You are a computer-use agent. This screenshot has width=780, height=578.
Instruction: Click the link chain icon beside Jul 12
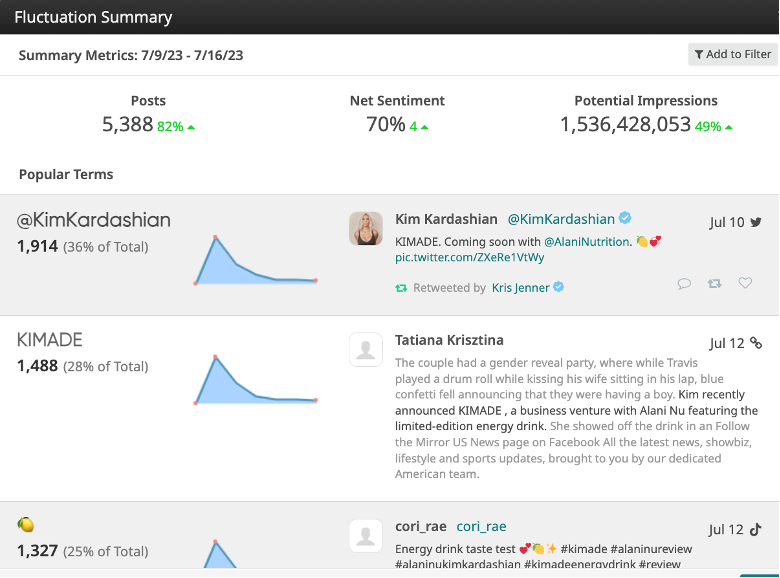coord(756,343)
